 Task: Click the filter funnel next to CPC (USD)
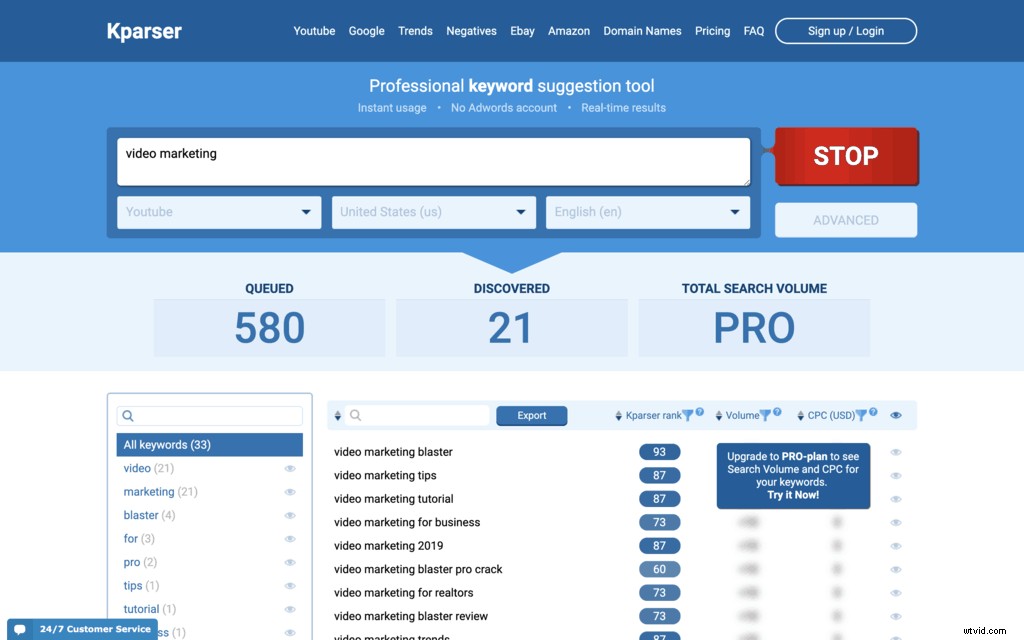pyautogui.click(x=860, y=414)
